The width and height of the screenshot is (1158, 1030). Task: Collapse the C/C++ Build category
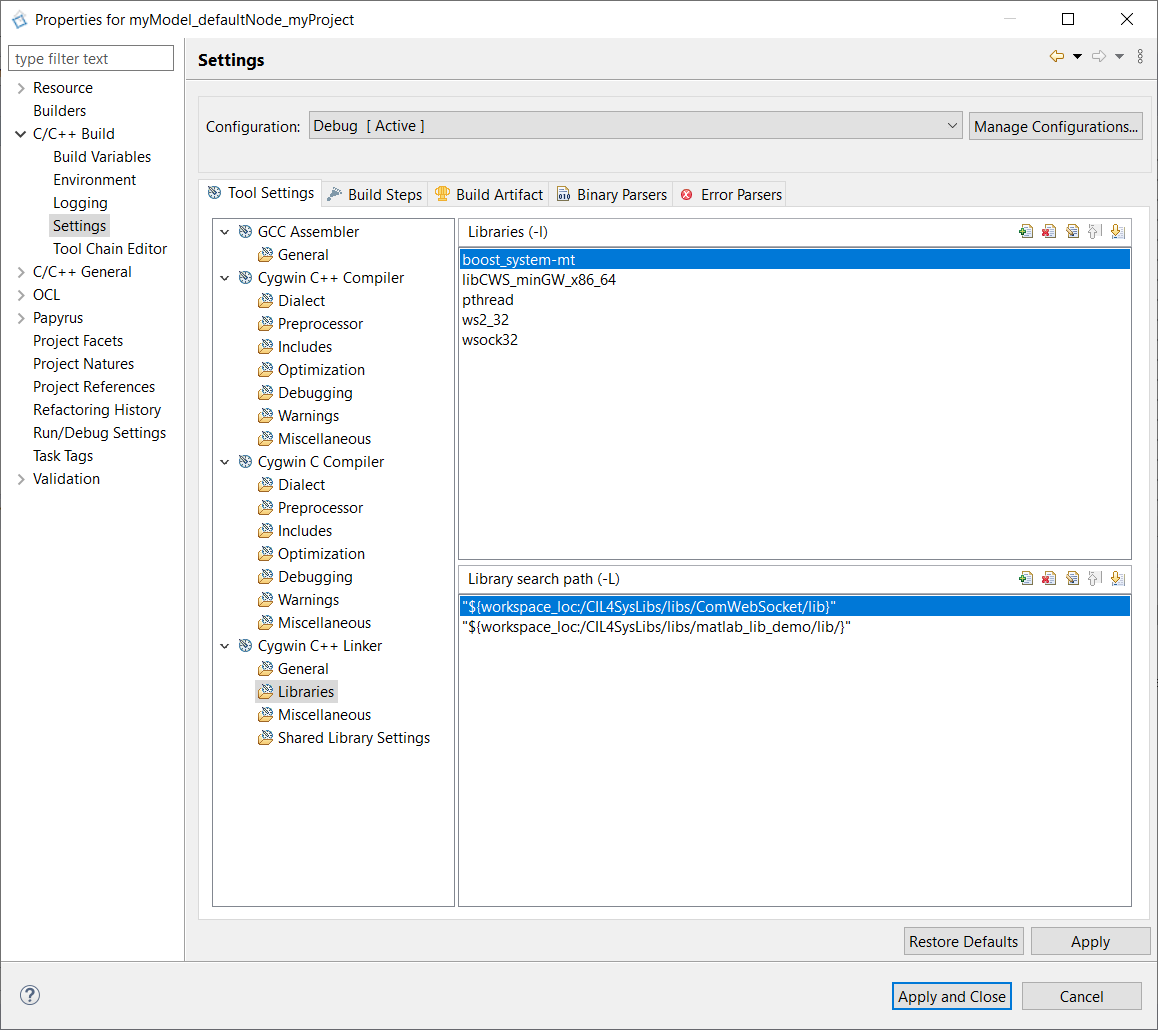[21, 134]
